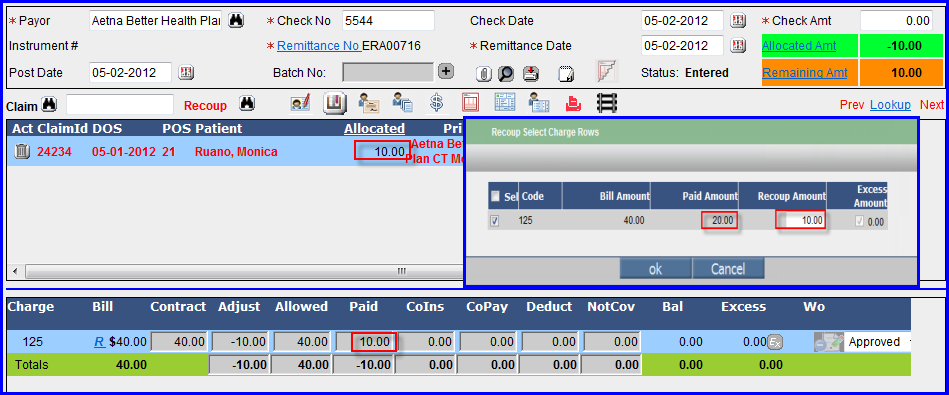949x395 pixels.
Task: Click ClaimId 24234 text
Action: point(54,152)
